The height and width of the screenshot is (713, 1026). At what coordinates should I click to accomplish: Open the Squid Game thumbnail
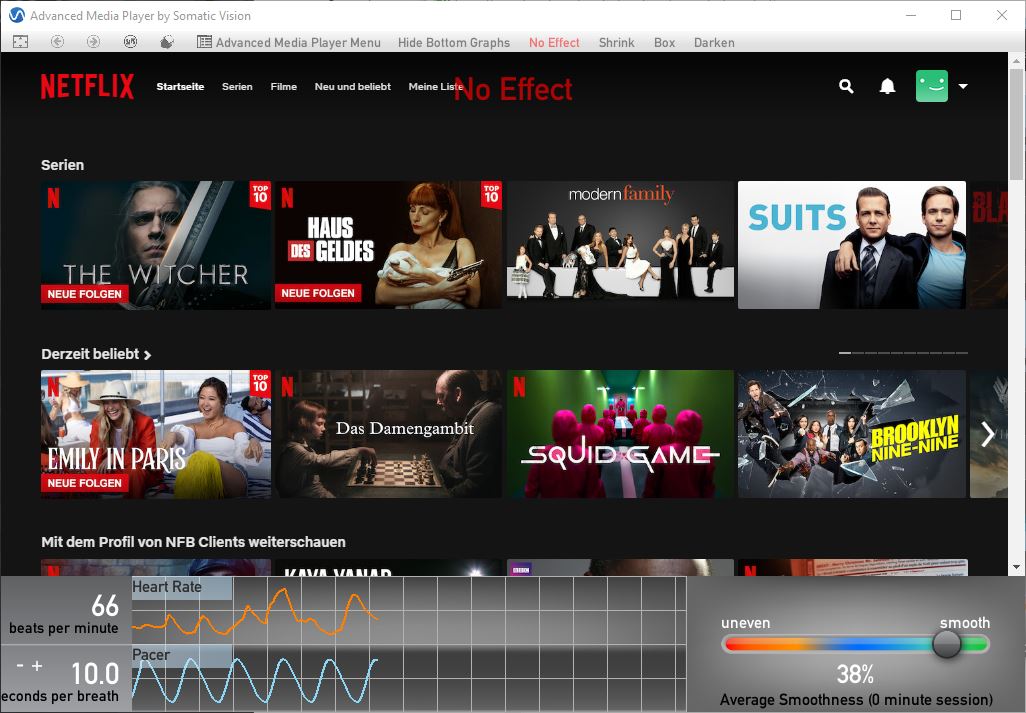tap(620, 434)
